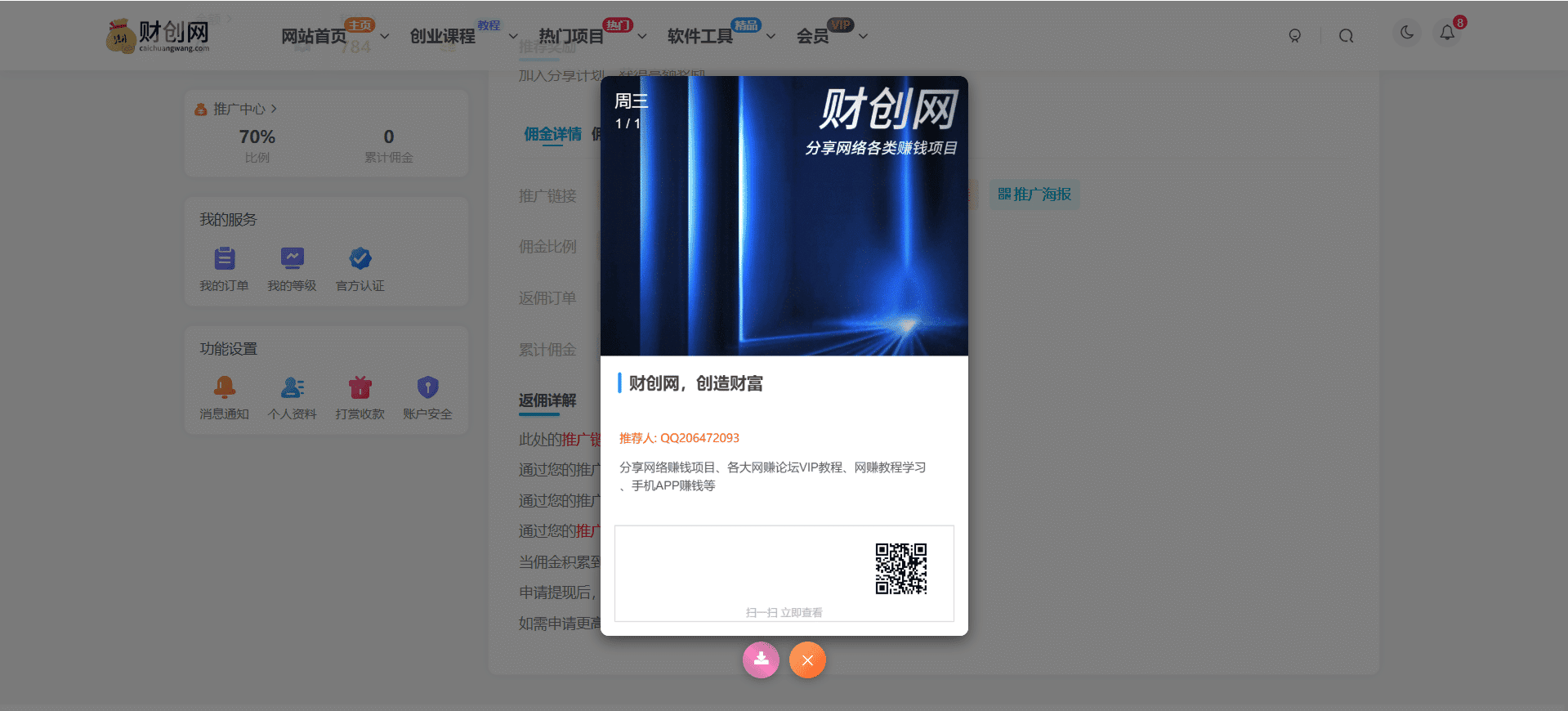Open the 创业课程 menu
This screenshot has width=1568, height=711.
click(x=442, y=36)
